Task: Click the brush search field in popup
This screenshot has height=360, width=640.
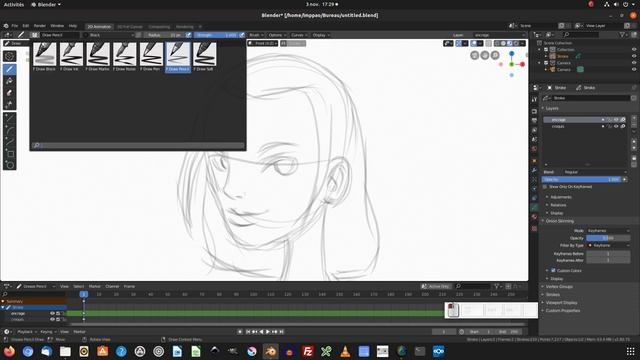Action: click(x=138, y=145)
